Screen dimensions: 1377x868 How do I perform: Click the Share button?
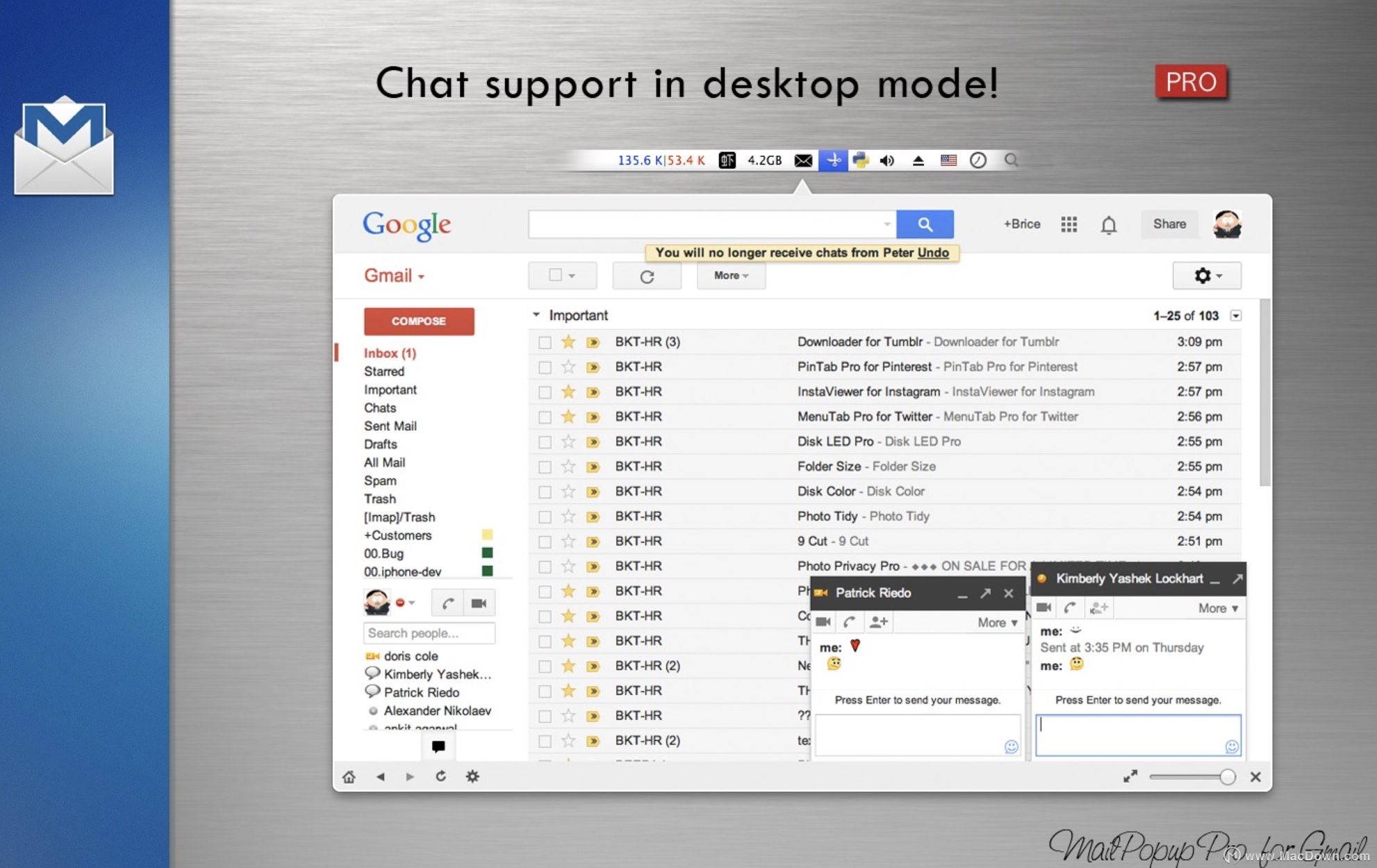[x=1169, y=224]
